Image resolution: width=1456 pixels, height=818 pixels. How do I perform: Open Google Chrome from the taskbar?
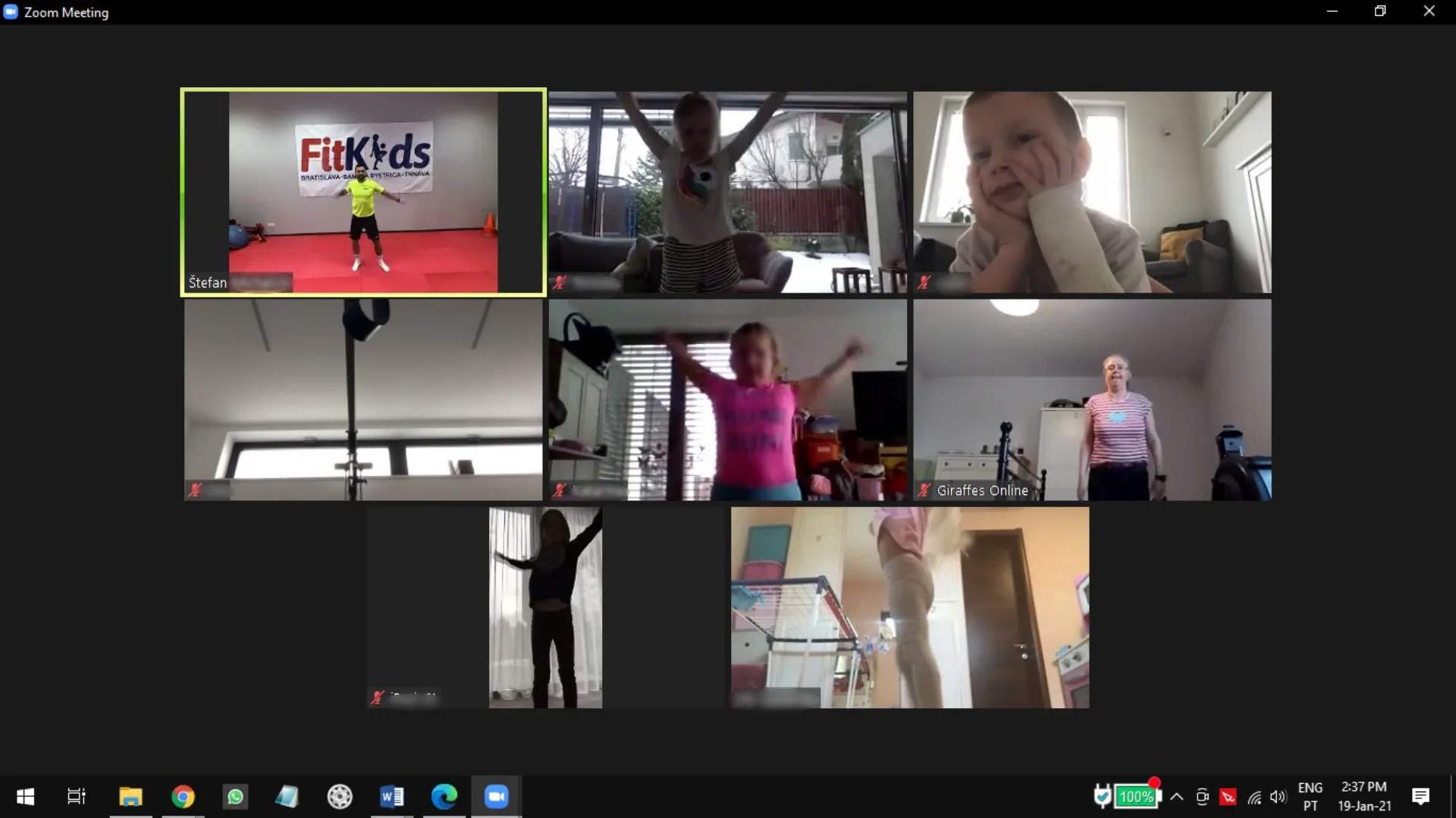(x=183, y=797)
